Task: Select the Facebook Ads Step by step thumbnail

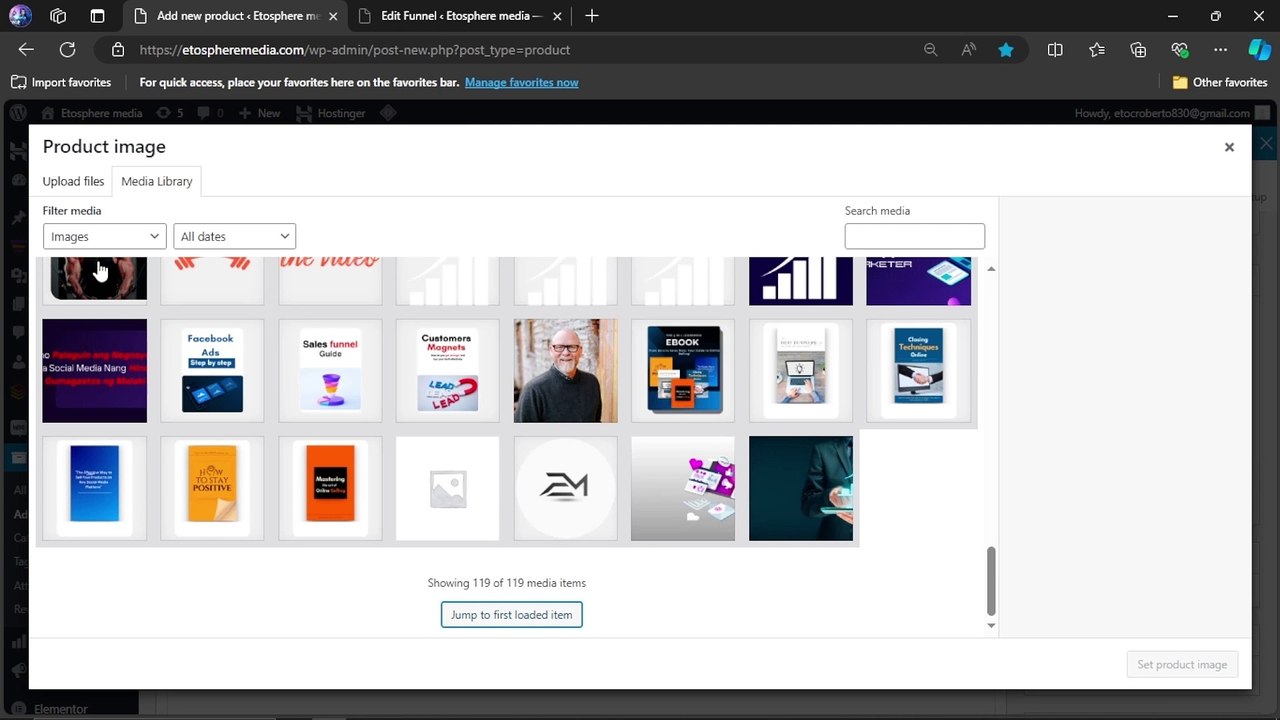Action: (x=212, y=371)
